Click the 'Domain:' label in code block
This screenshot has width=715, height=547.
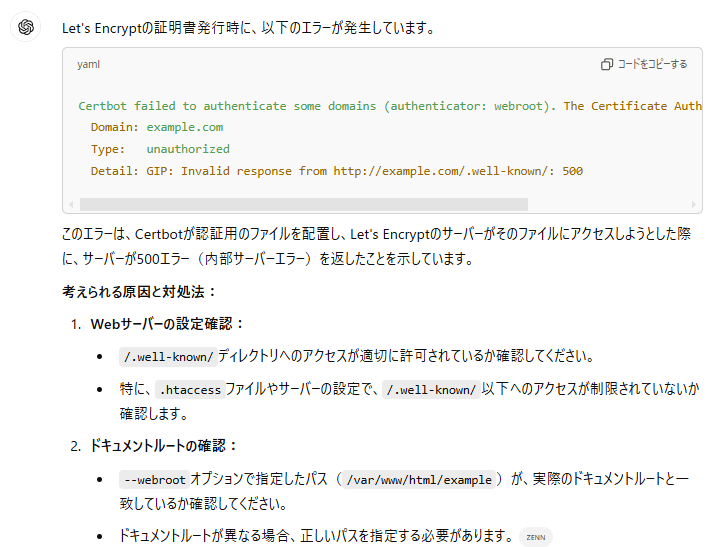point(114,127)
